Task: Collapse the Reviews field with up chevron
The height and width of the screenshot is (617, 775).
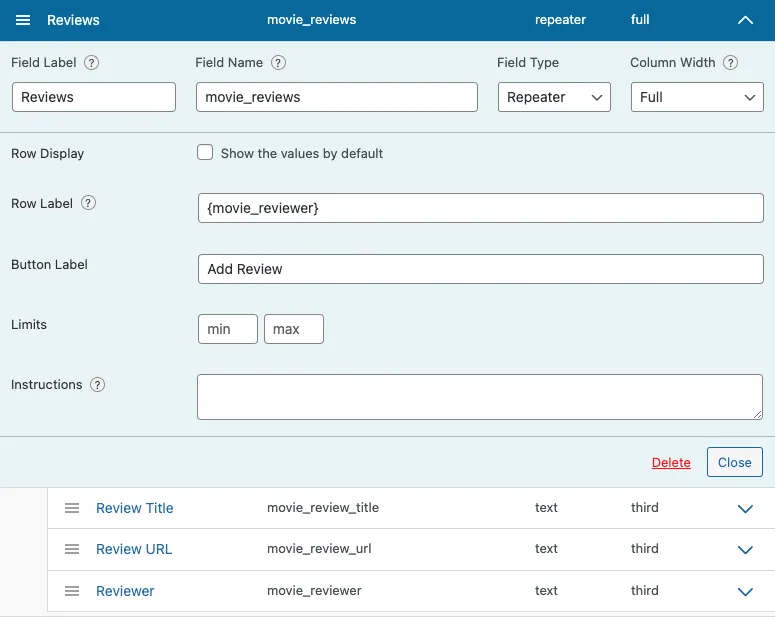Action: point(745,20)
